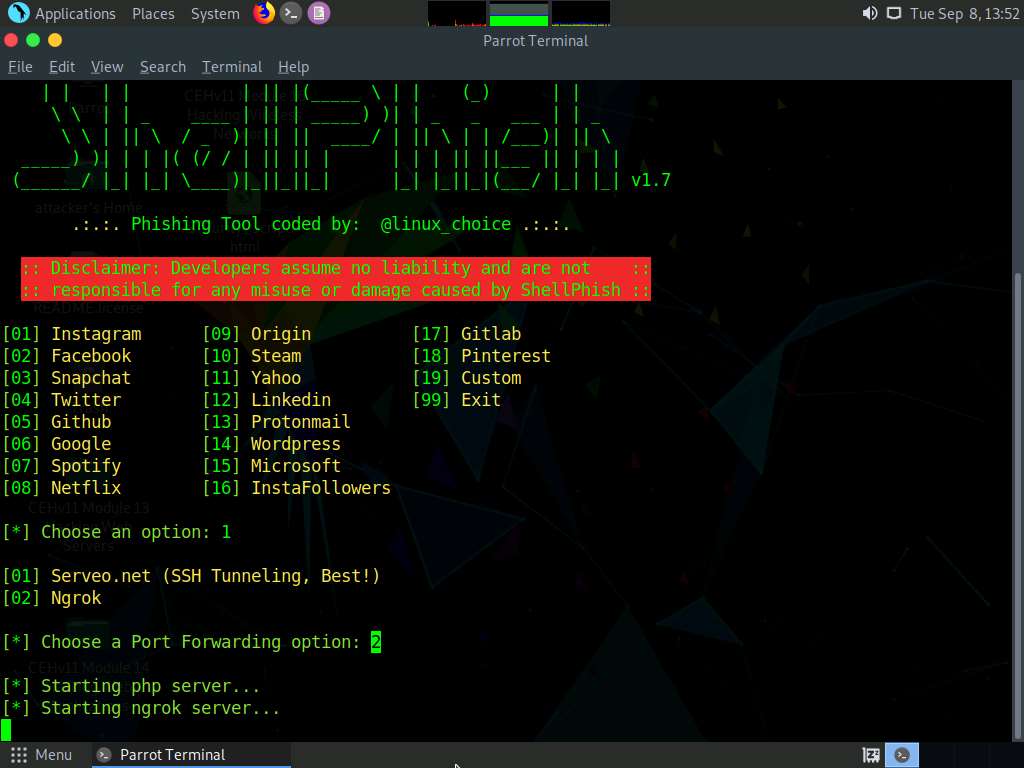Open the Edit menu
Screen dimensions: 1024x768
[62, 67]
